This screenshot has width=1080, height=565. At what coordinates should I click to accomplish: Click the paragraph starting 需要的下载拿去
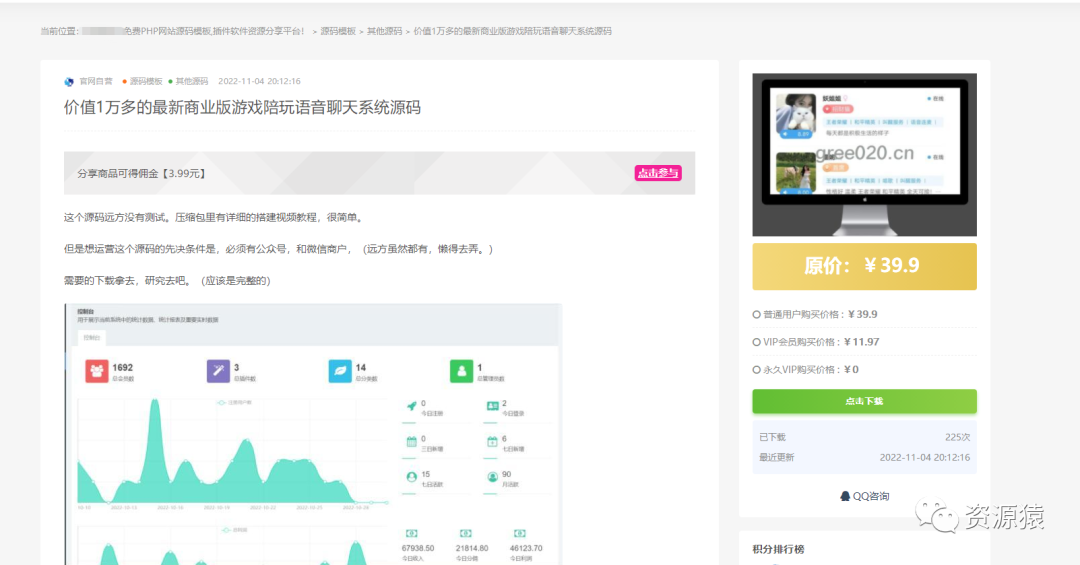pyautogui.click(x=167, y=281)
